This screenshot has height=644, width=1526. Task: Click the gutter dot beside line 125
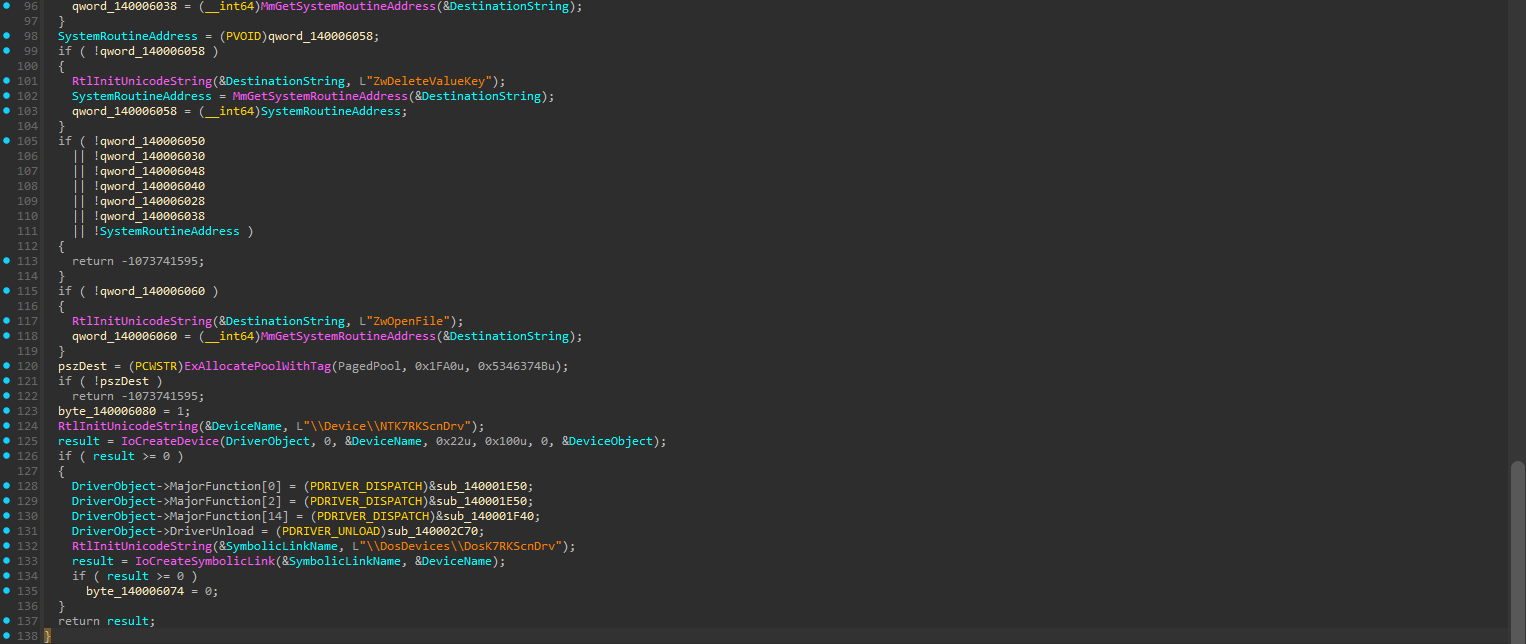(7, 441)
